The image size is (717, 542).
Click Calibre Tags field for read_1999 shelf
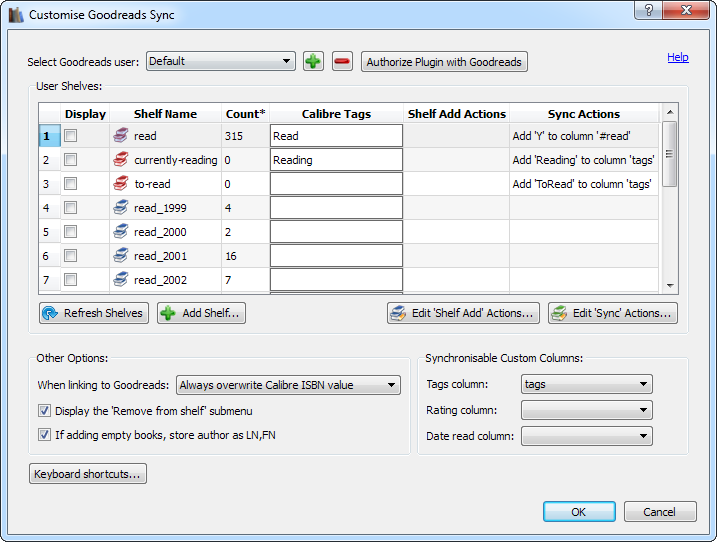(337, 208)
